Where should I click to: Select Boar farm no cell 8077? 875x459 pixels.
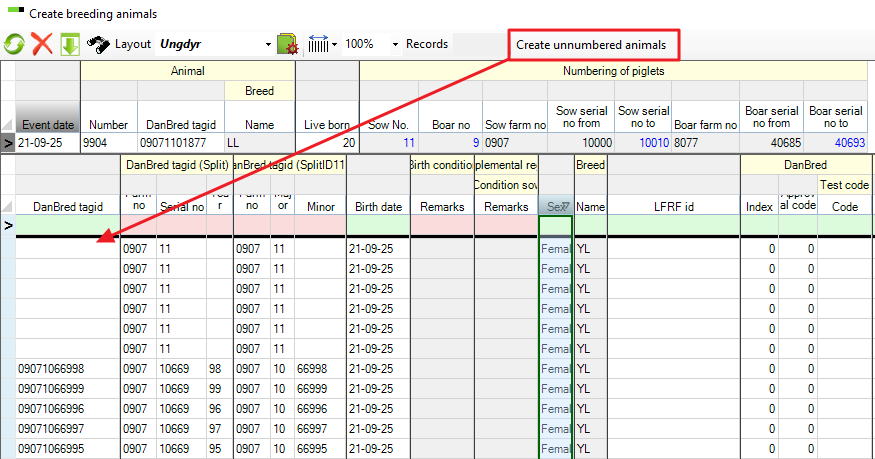705,143
